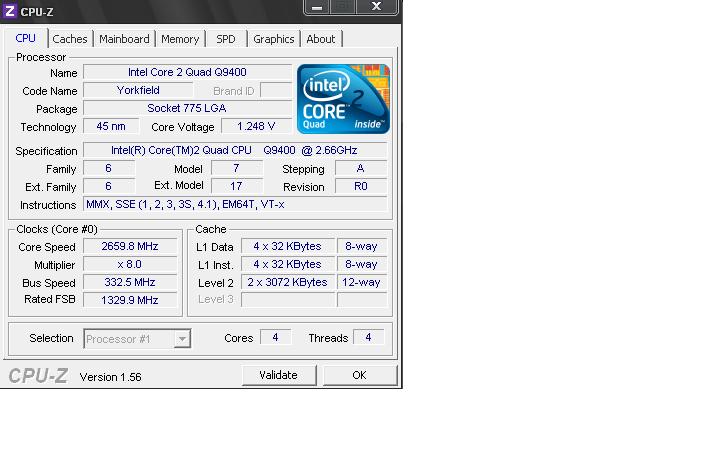Click the empty Brand ID field
Image resolution: width=720 pixels, height=450 pixels.
(x=276, y=90)
